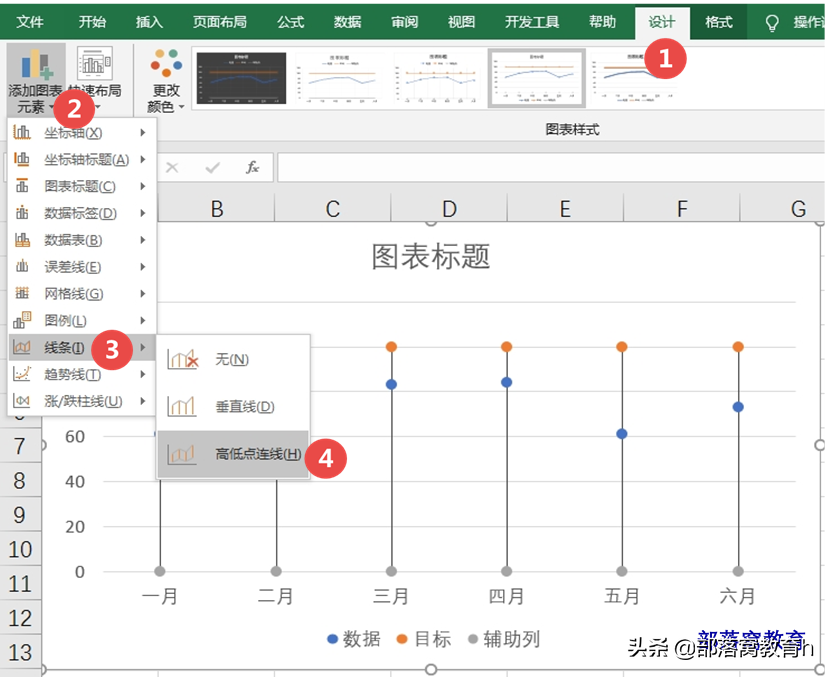
Task: Click the 数据标签(D) menu icon
Action: [x=22, y=213]
